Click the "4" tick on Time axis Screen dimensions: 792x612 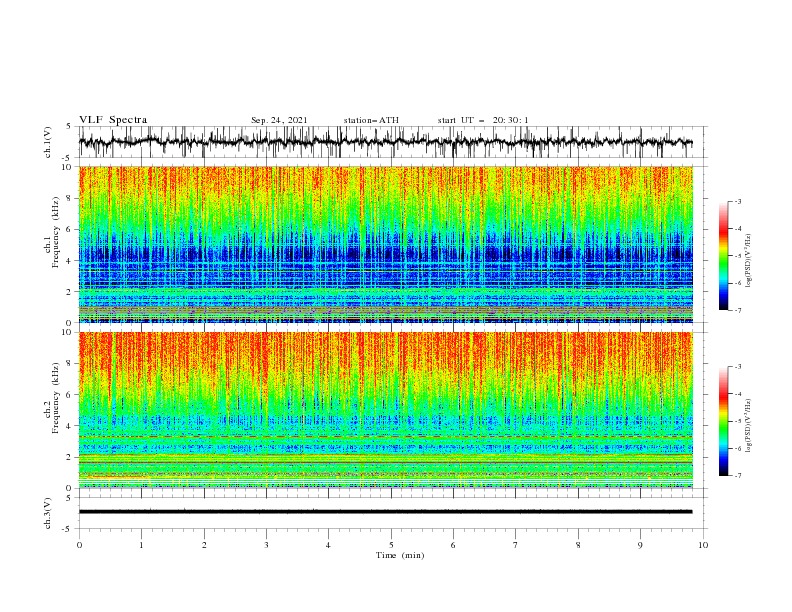coord(328,545)
